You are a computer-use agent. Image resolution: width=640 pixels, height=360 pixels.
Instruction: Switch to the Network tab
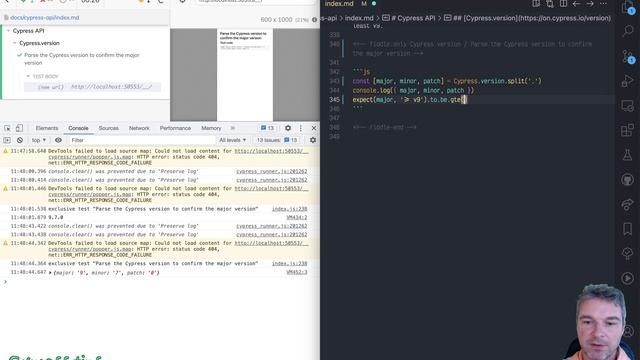coord(139,128)
